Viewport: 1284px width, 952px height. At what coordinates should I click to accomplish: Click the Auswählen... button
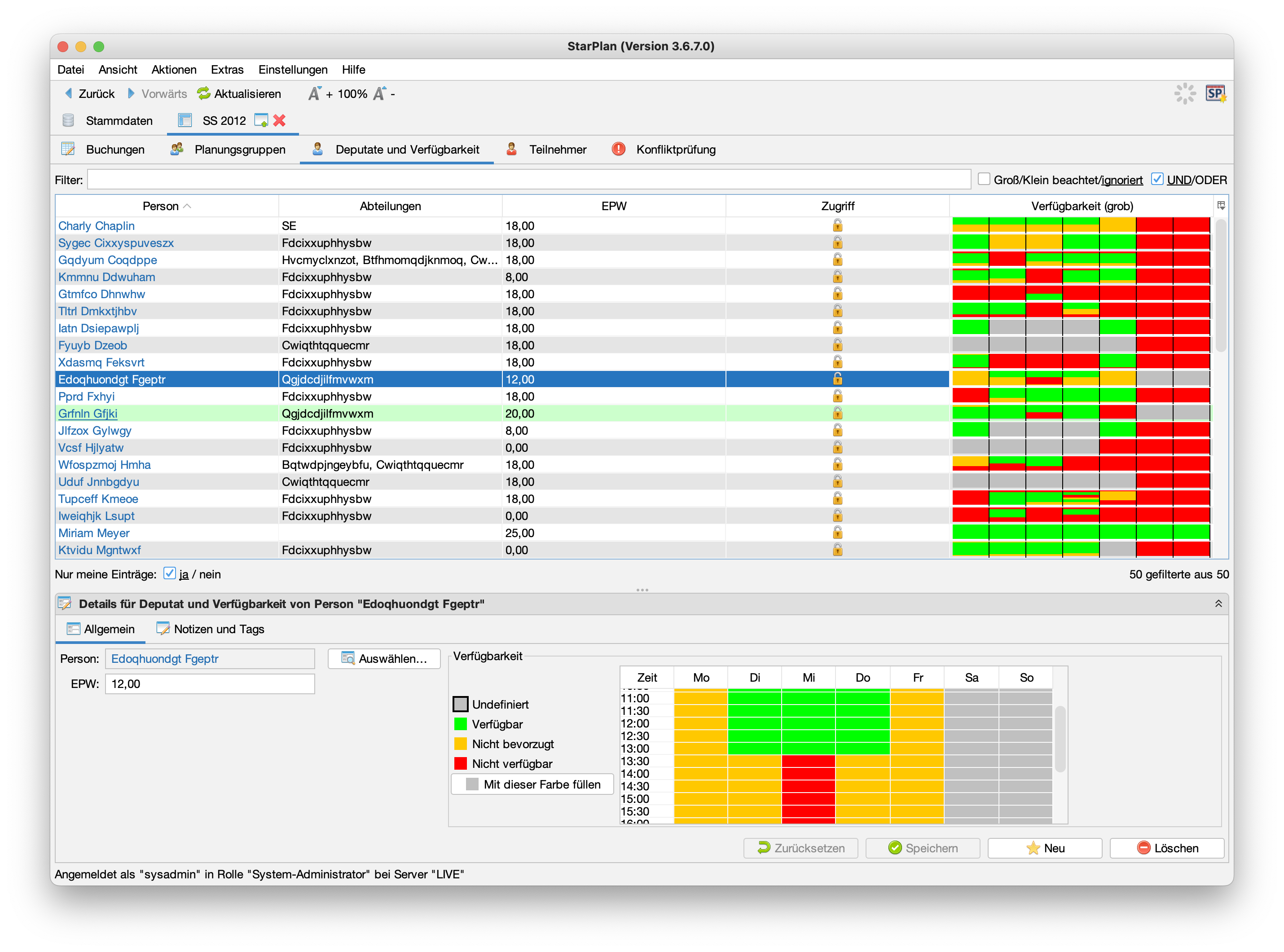[384, 659]
